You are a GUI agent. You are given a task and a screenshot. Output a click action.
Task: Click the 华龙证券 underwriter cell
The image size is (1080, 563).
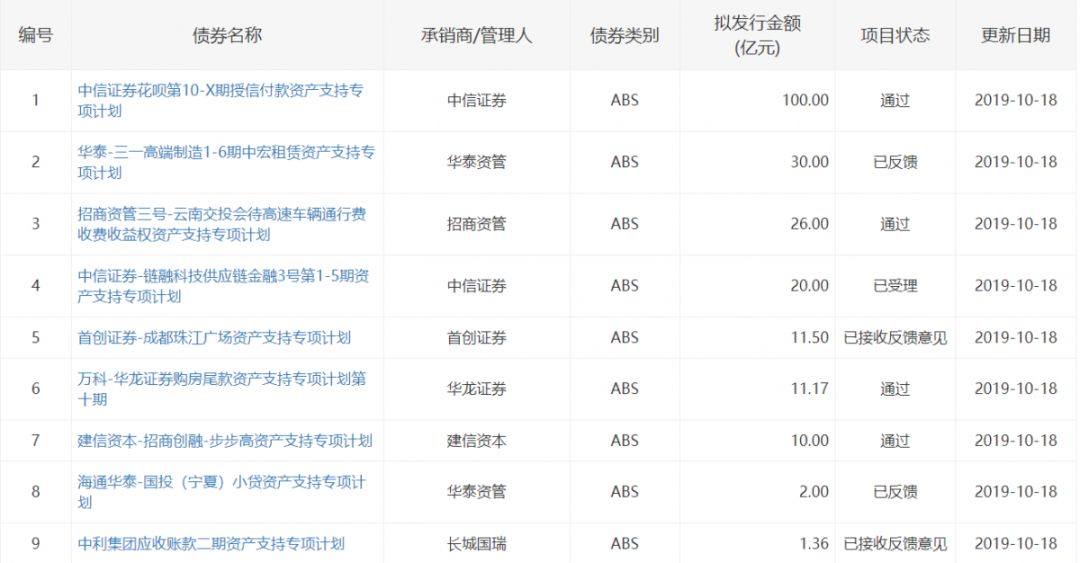tap(477, 389)
